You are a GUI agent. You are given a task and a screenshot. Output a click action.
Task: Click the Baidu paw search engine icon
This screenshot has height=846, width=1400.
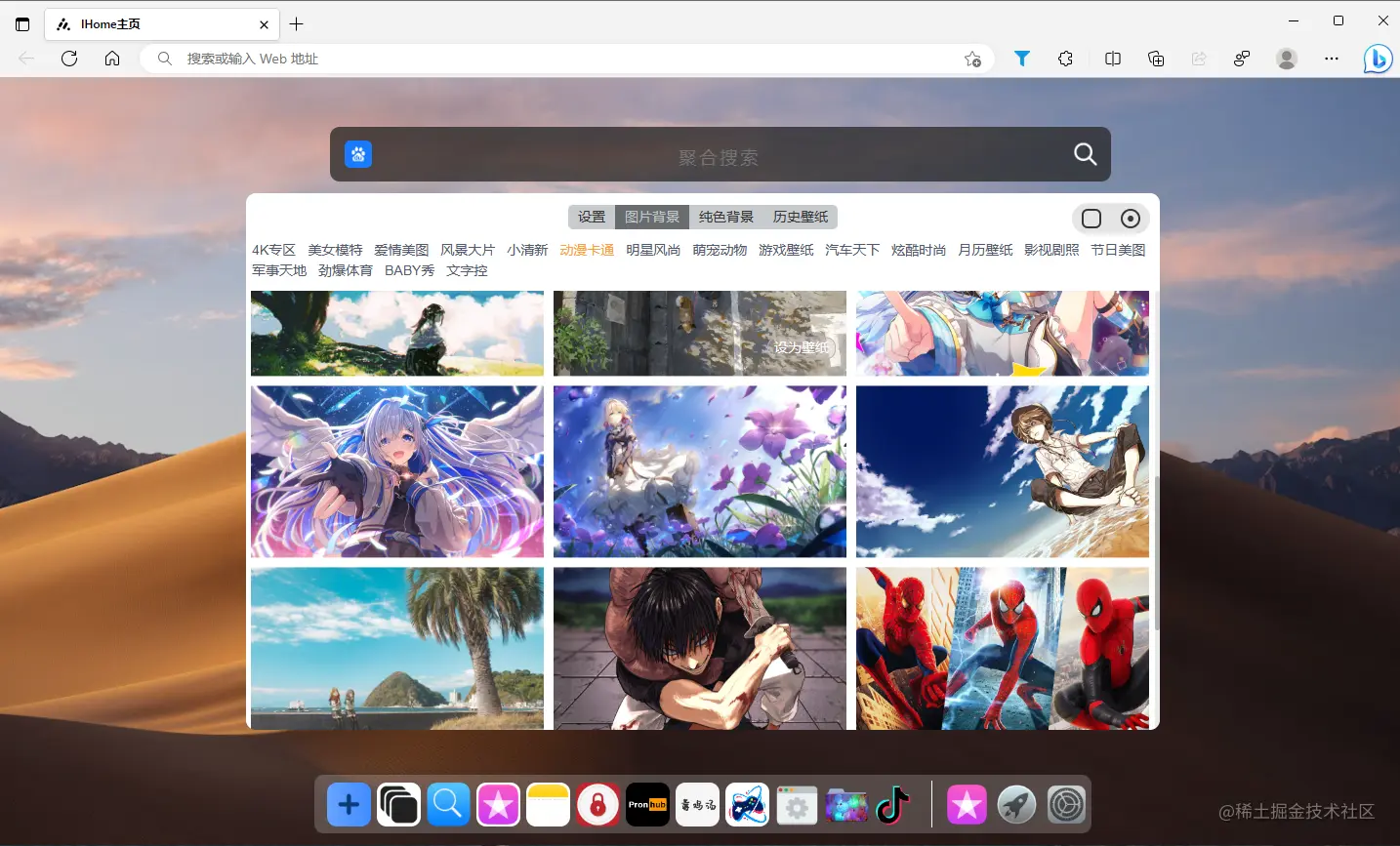358,154
